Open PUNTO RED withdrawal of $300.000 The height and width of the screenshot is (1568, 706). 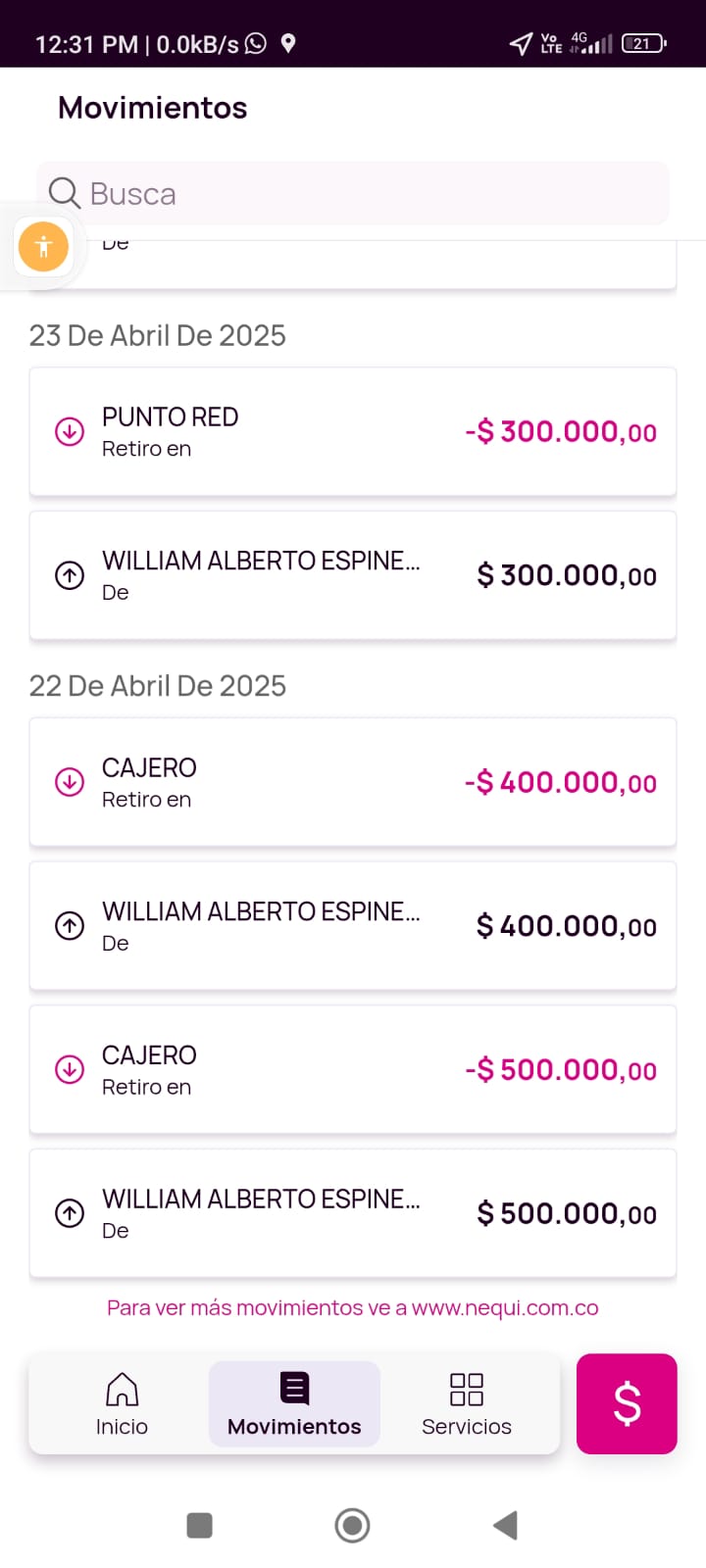coord(353,431)
